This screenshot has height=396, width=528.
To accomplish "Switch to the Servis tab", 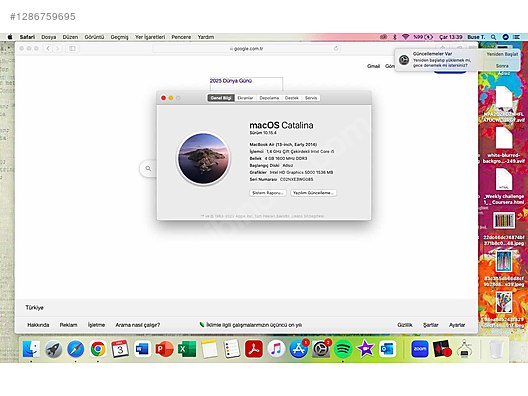I will pyautogui.click(x=311, y=98).
